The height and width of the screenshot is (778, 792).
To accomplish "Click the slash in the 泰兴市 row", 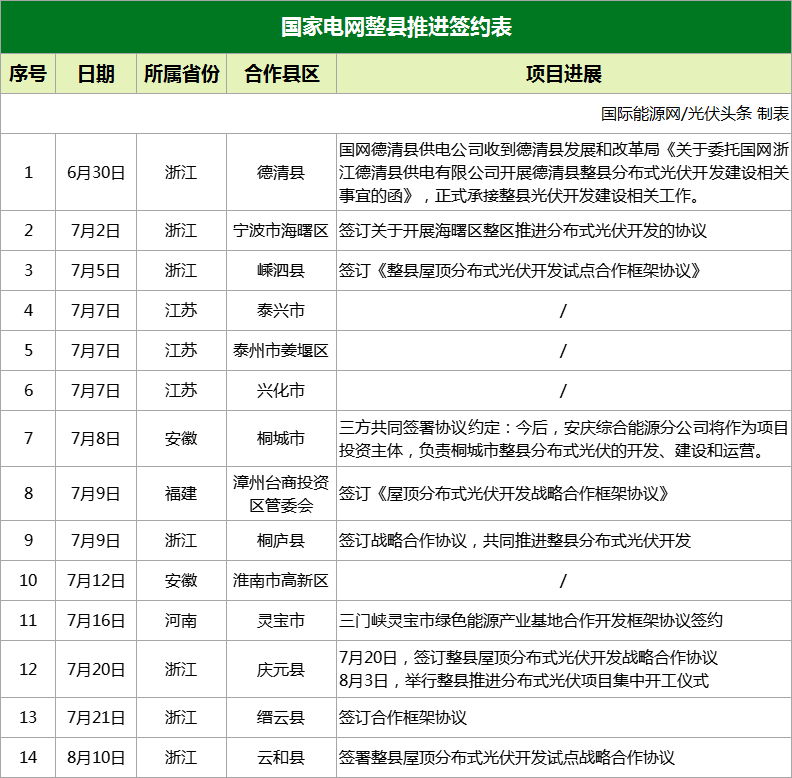I will (563, 311).
